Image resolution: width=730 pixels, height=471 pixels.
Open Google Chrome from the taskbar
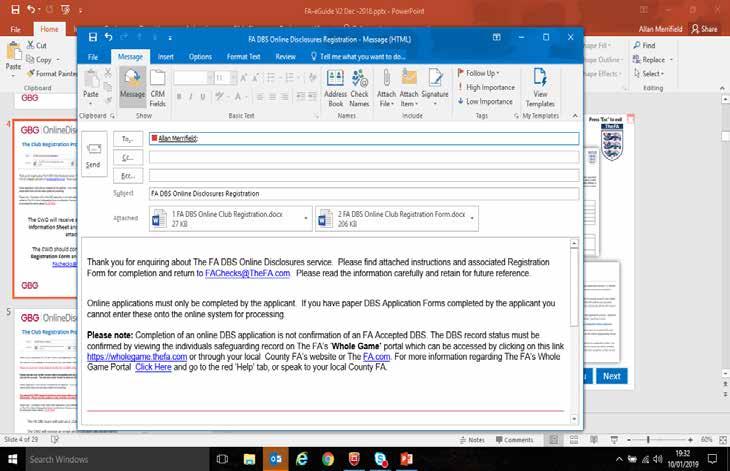point(328,459)
